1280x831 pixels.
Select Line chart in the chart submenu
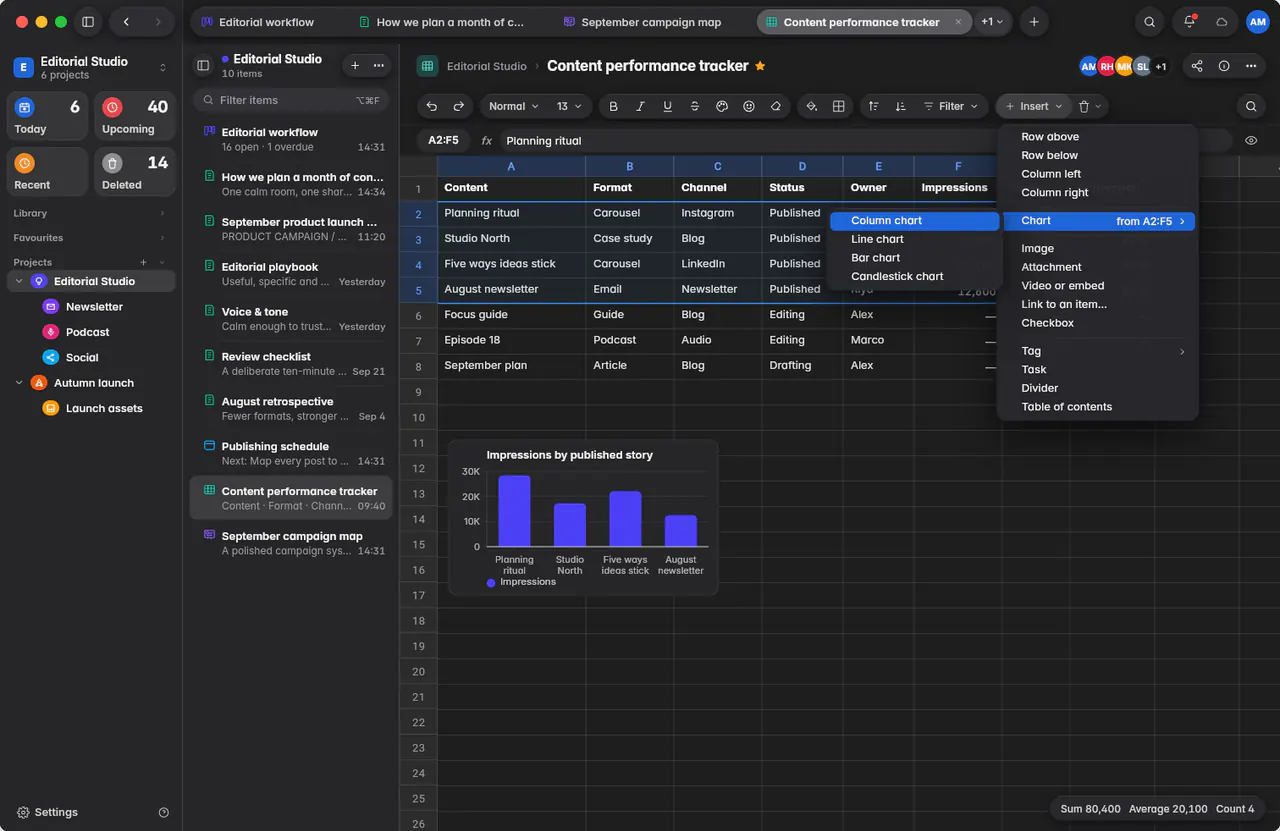coord(915,240)
